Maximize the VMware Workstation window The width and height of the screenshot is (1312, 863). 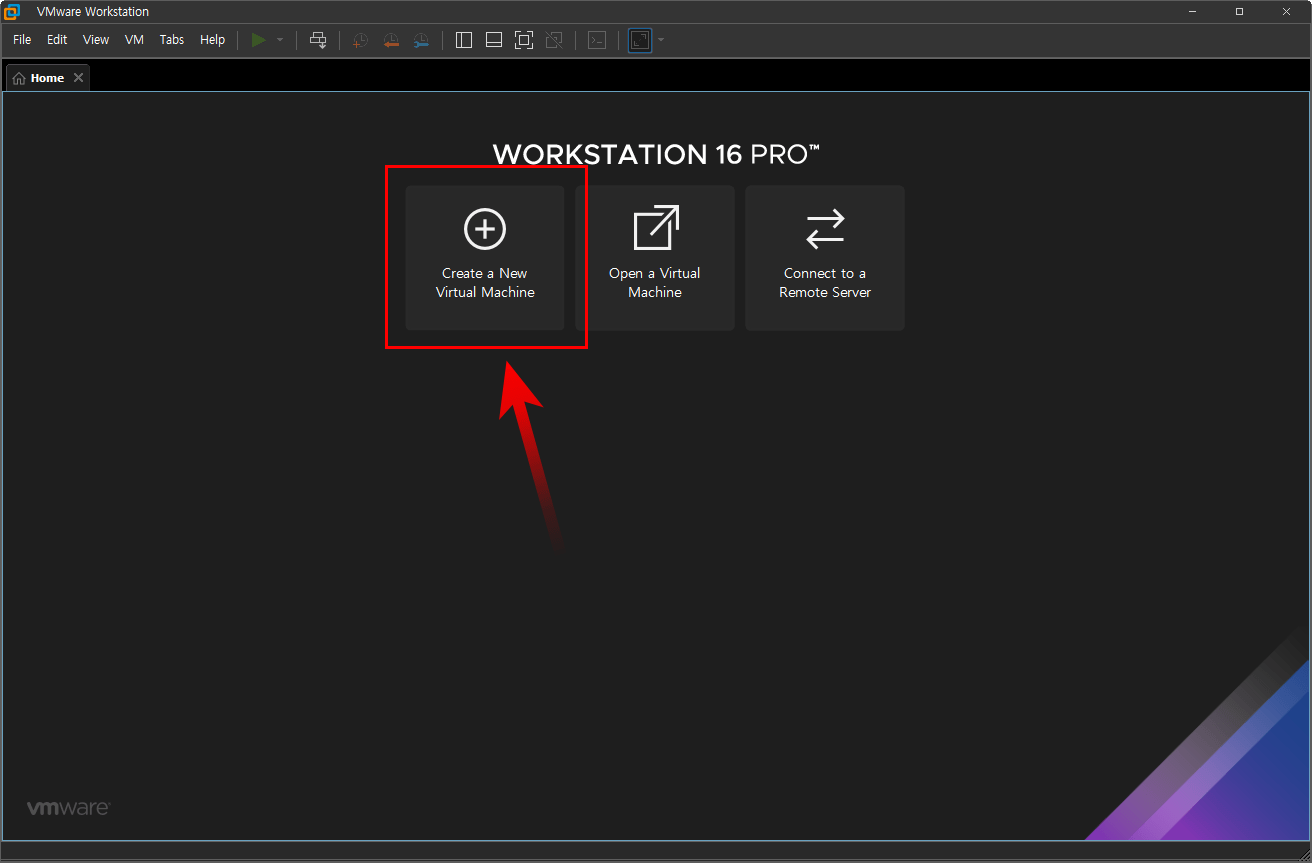pyautogui.click(x=1240, y=12)
